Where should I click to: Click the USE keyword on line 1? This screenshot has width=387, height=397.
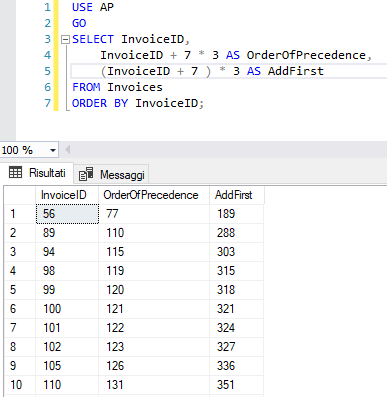(x=82, y=7)
